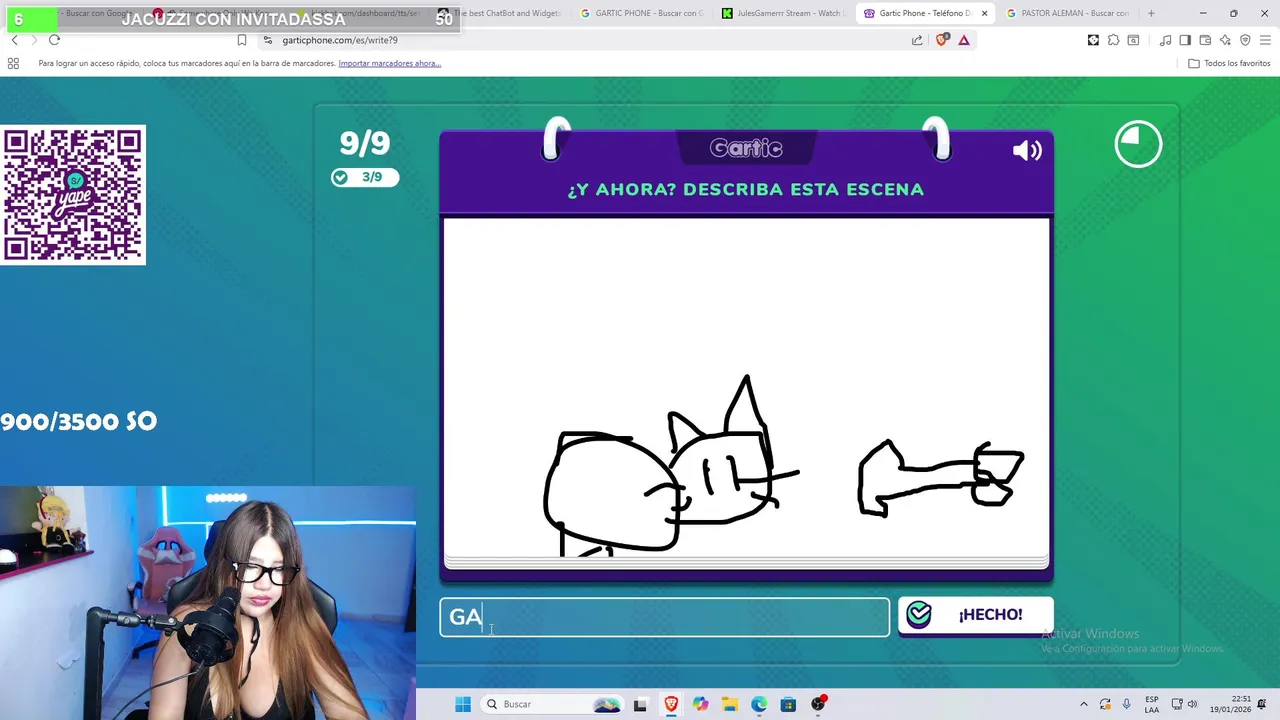The width and height of the screenshot is (1280, 720).
Task: Click the Gartic logo at the top
Action: pos(746,148)
